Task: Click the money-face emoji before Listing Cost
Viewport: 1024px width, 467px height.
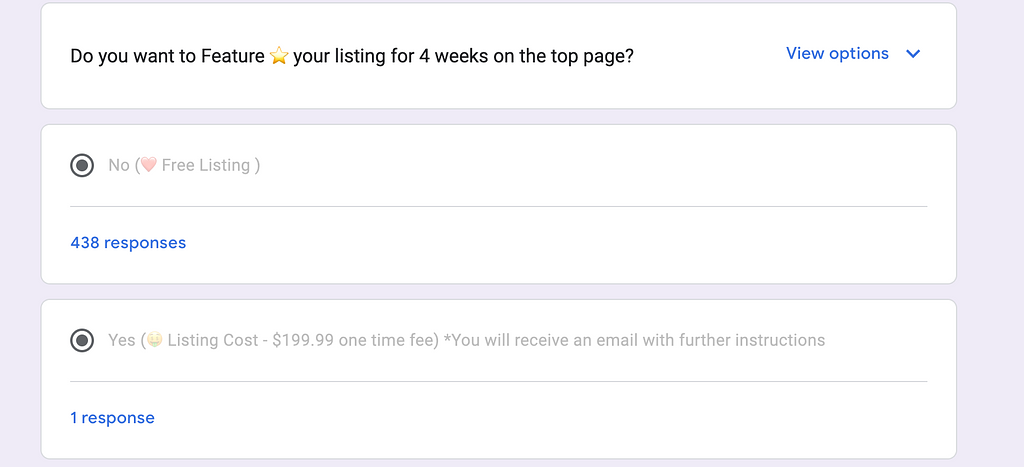Action: click(155, 340)
